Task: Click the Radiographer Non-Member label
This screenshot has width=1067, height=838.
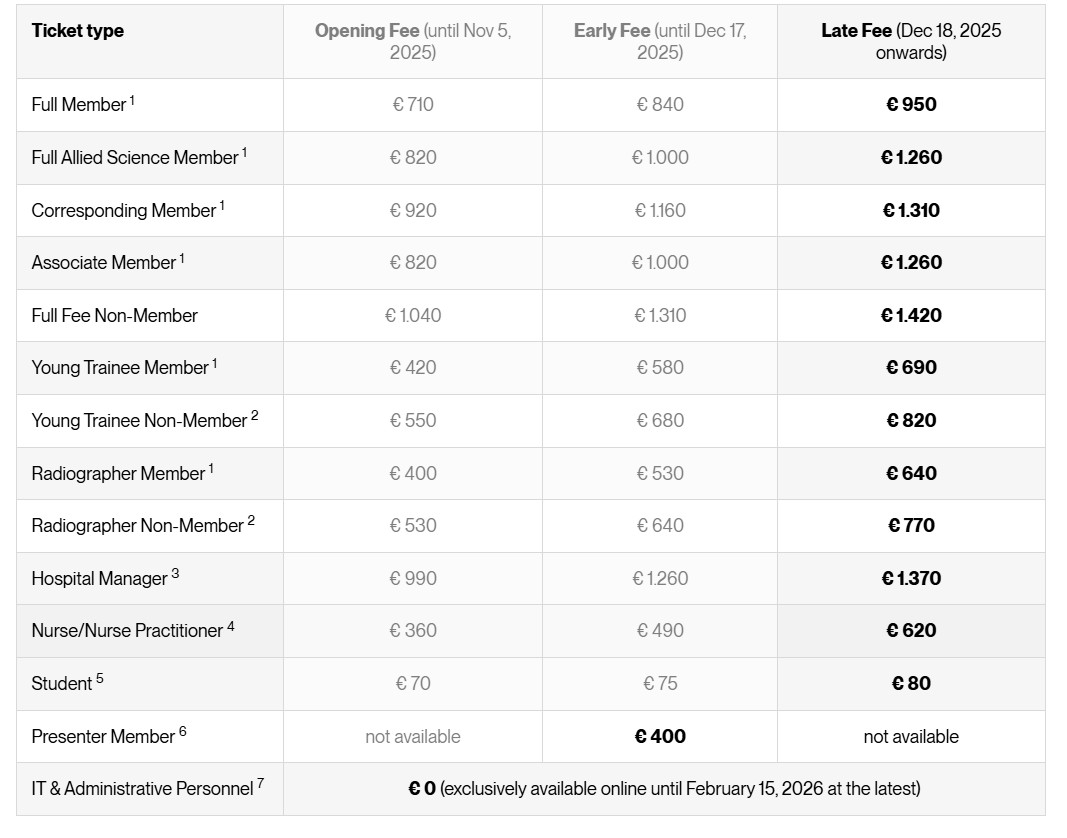Action: (x=138, y=525)
